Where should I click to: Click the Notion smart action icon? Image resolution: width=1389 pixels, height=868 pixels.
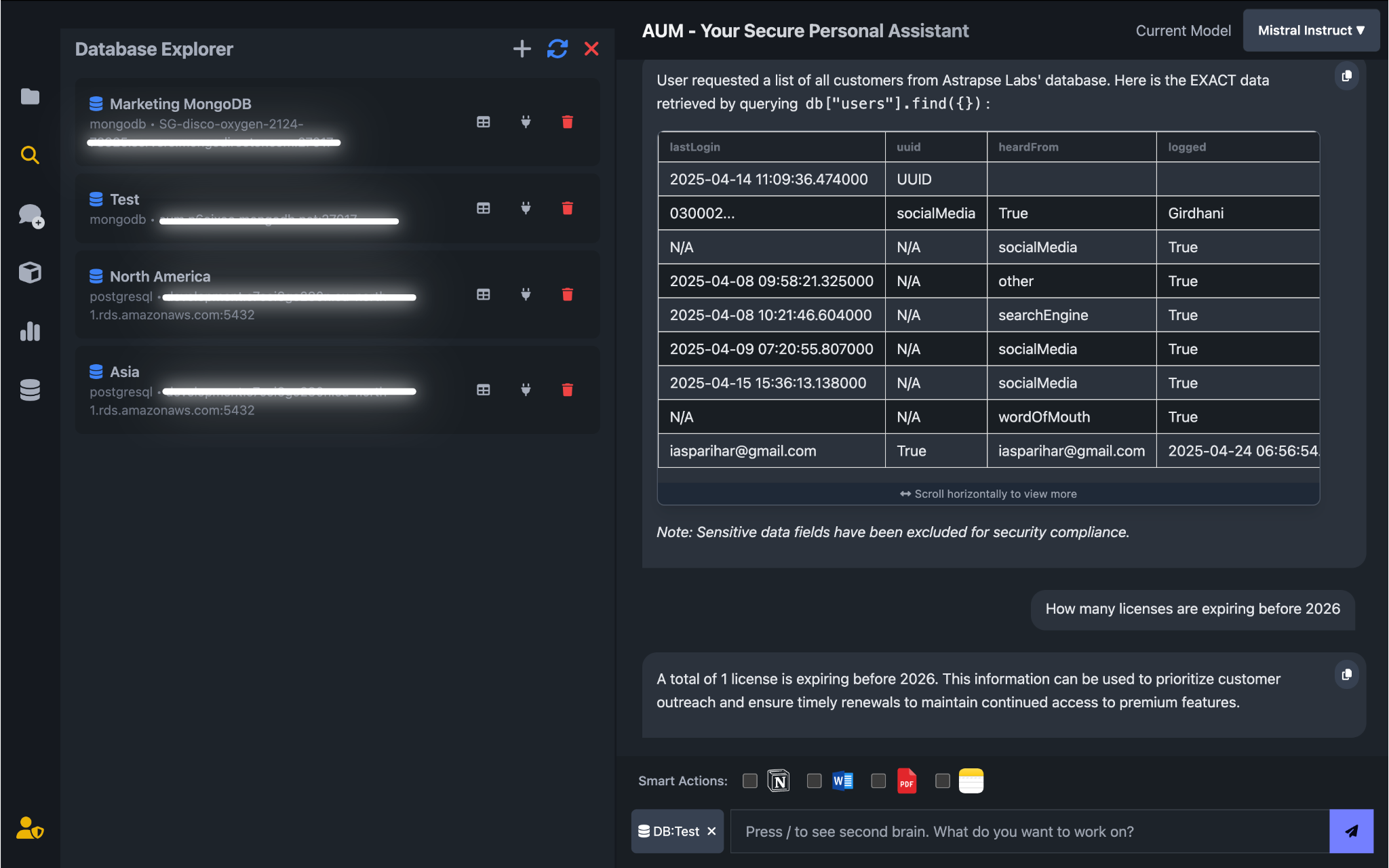(x=779, y=781)
